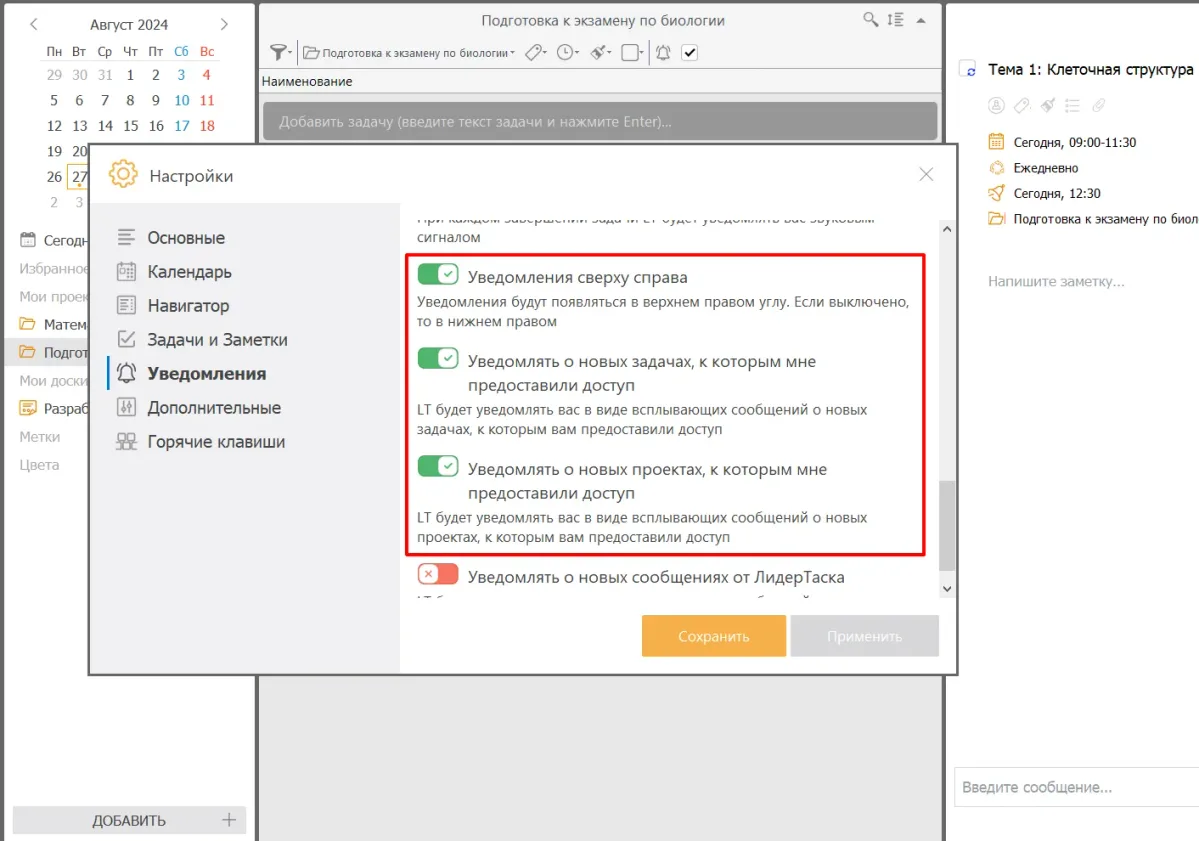Screen dimensions: 1199x841
Task: Click the sort order icon beside search
Action: tap(895, 20)
